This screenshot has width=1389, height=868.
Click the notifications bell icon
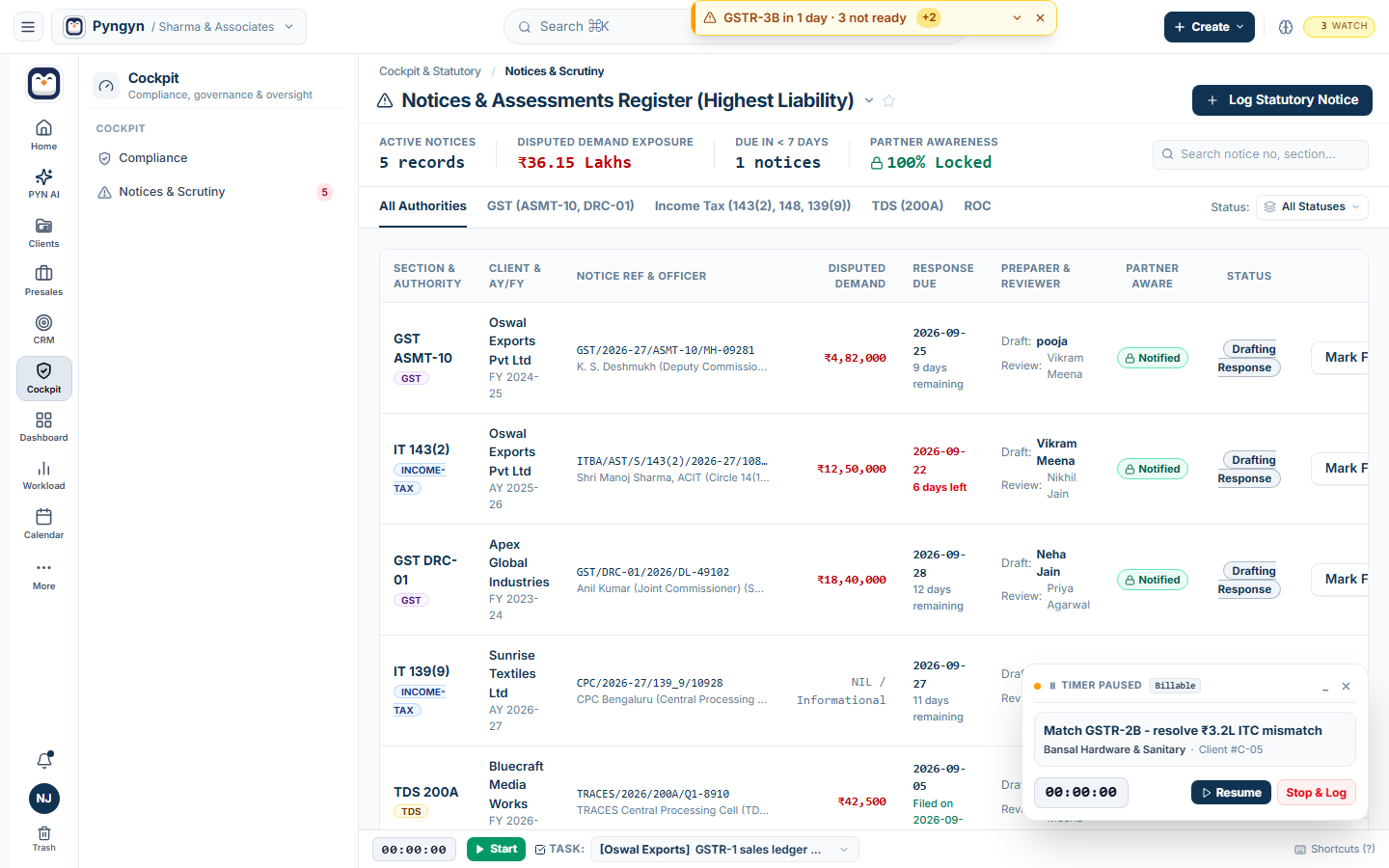pos(44,760)
